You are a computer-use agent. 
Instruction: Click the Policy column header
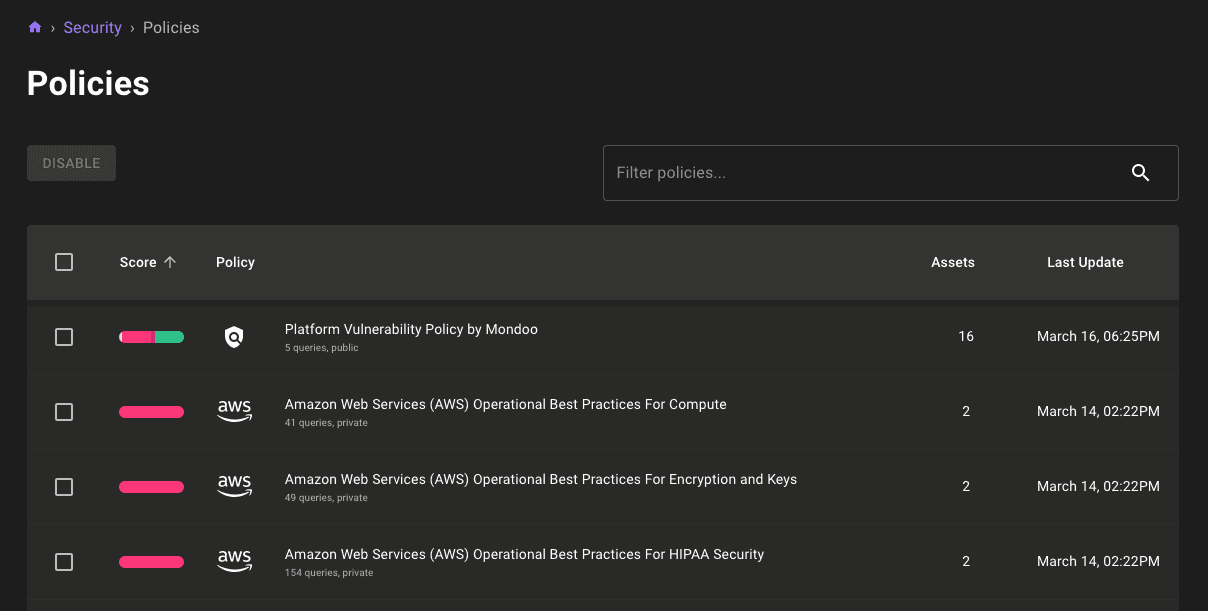[235, 262]
